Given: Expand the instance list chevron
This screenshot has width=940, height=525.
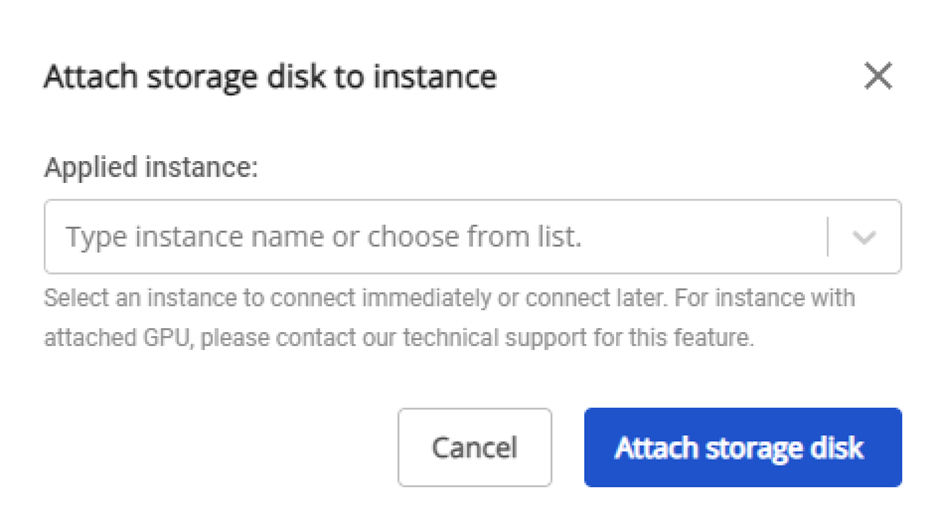Looking at the screenshot, I should [x=864, y=238].
